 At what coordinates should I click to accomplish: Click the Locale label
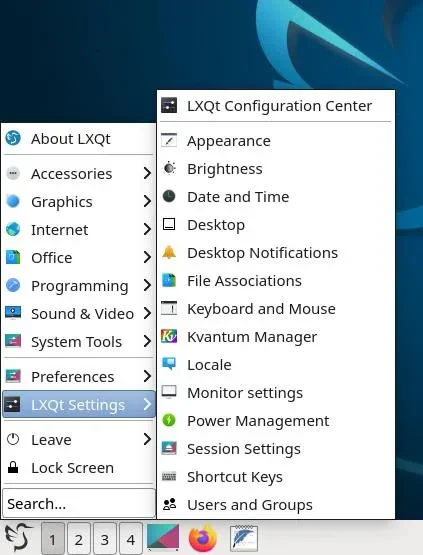tap(209, 365)
